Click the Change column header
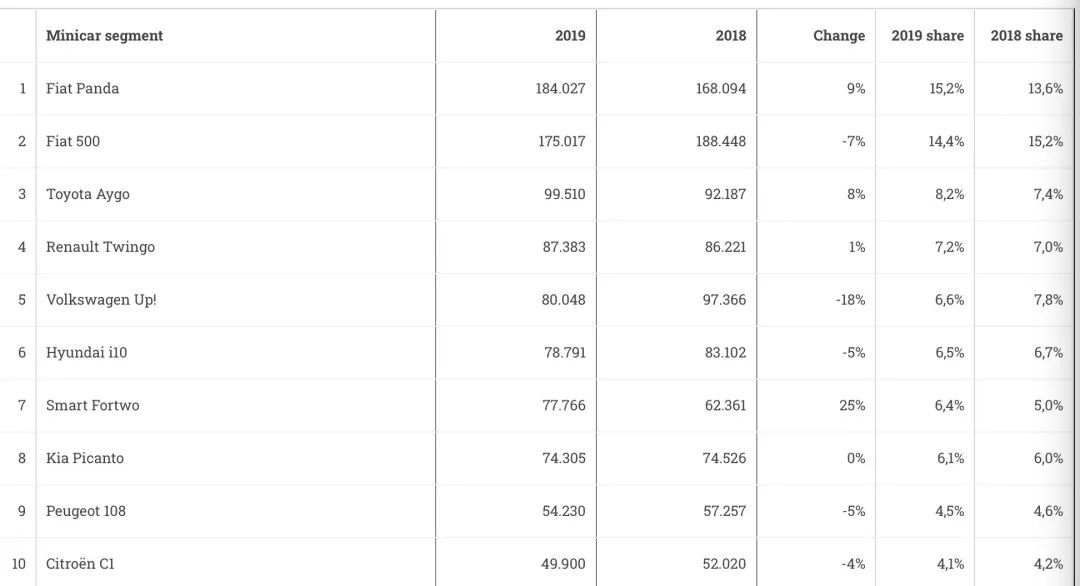The width and height of the screenshot is (1080, 586). (839, 36)
